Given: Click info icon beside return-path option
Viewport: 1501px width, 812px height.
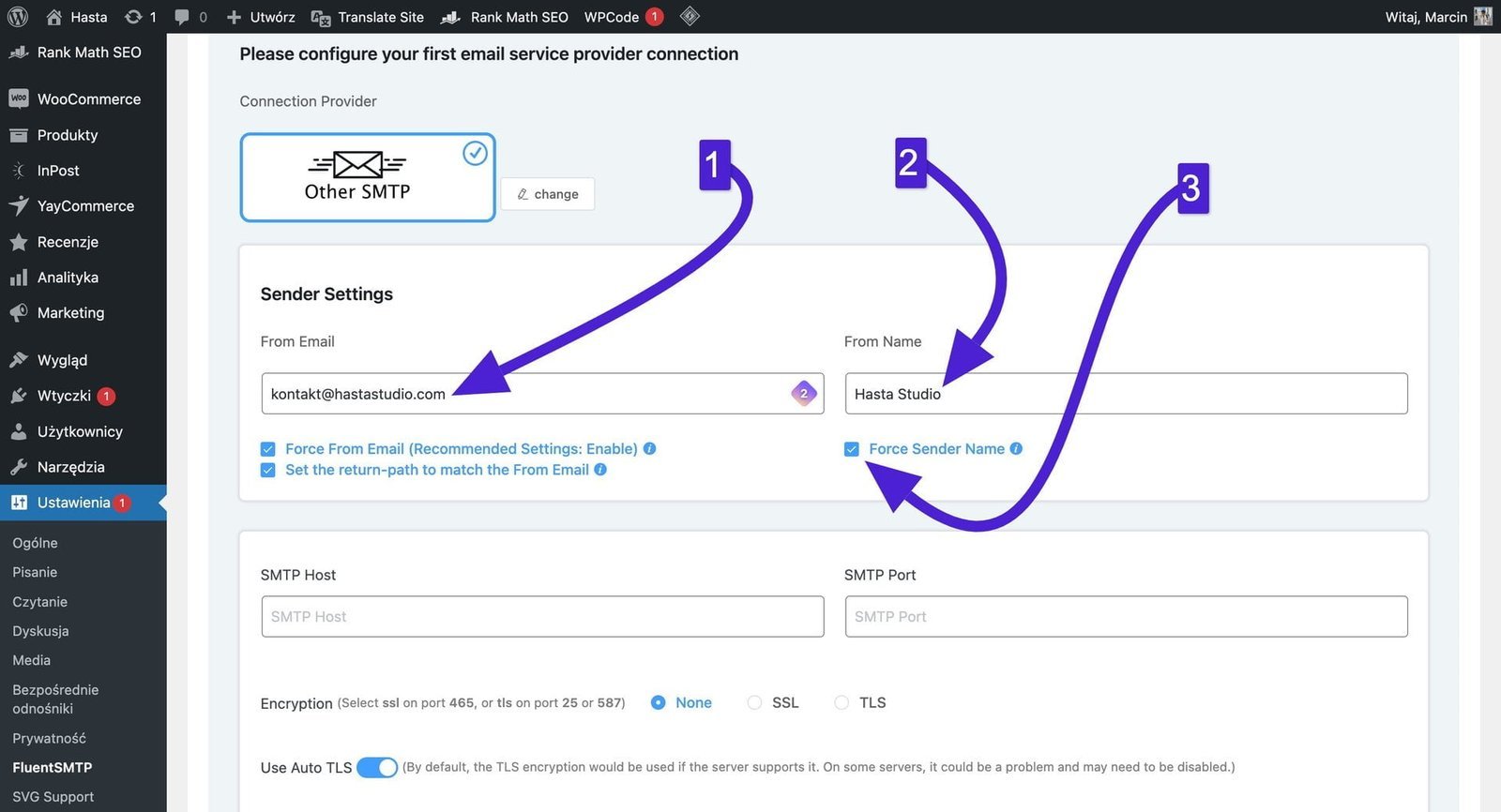Looking at the screenshot, I should point(600,470).
